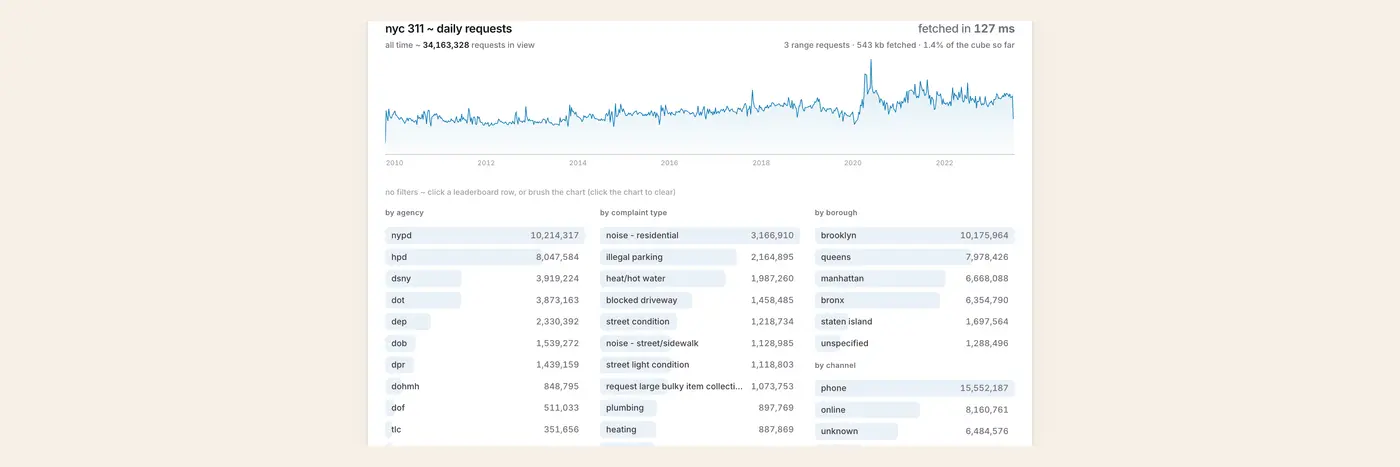Click the 'by borough' heading
Screen dimensions: 1400x467
[x=836, y=213]
